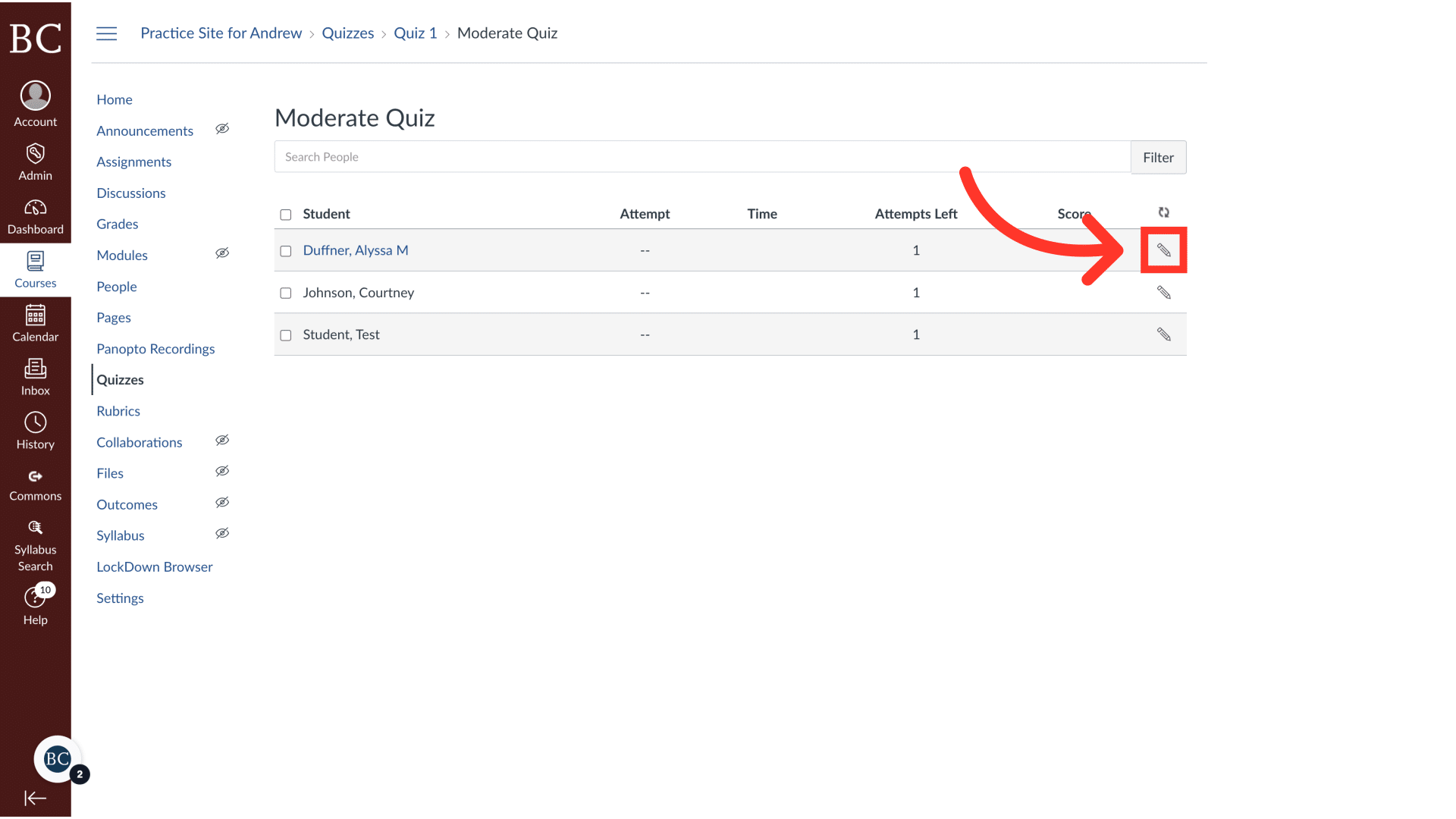Click the refresh icon above the student table
1456x819 pixels.
pos(1164,212)
